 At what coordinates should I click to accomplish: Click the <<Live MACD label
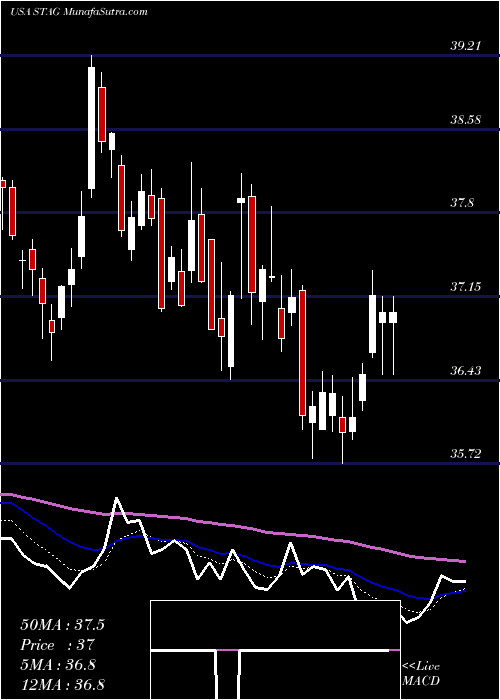coord(421,674)
